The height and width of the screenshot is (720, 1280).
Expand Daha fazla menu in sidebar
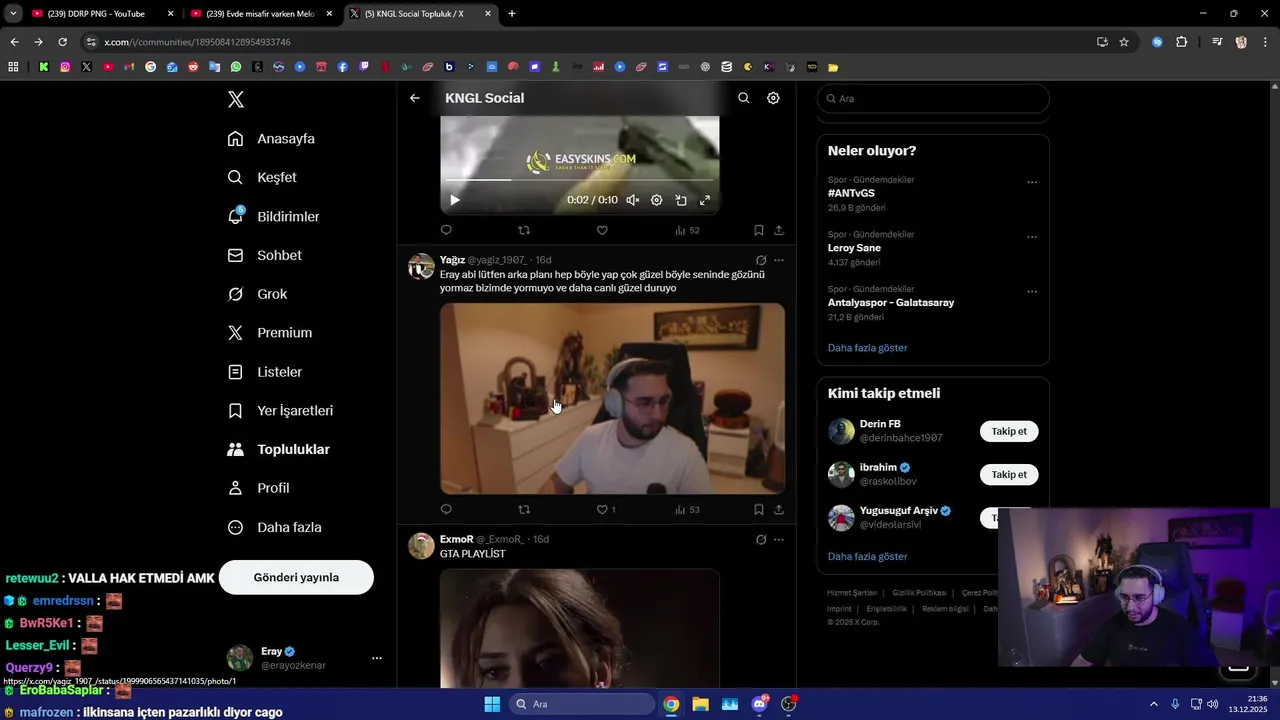click(274, 527)
